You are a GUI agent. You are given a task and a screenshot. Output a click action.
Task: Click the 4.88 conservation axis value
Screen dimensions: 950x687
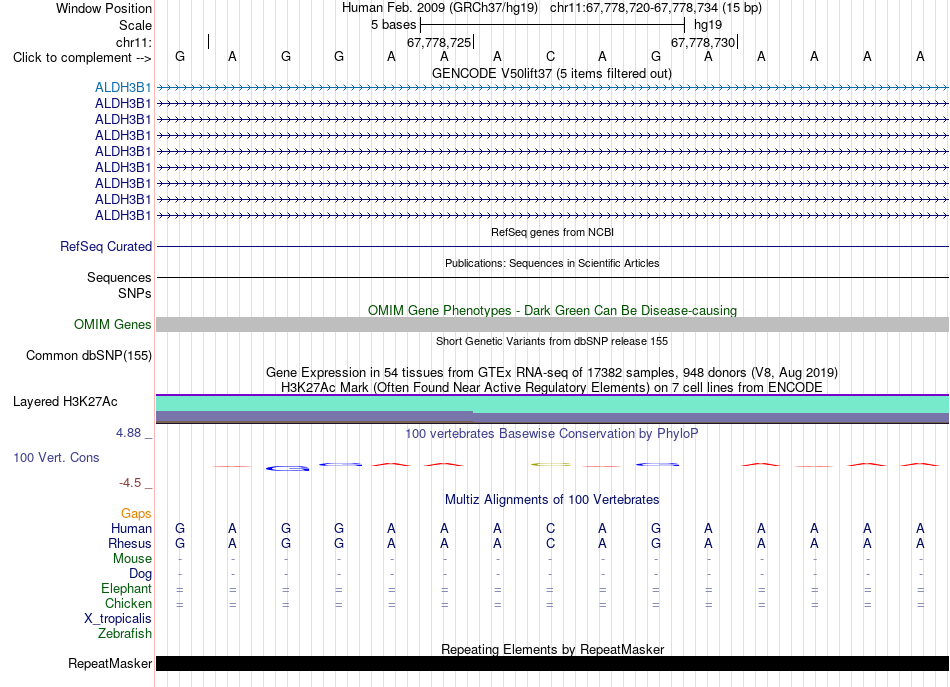coord(128,433)
